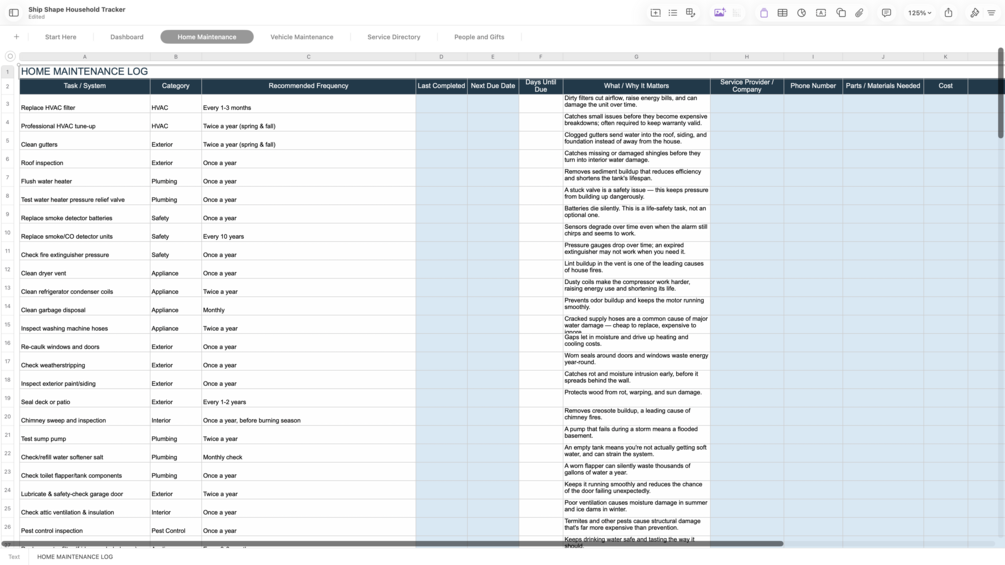
Task: Open the Format paintbrush panel
Action: click(x=974, y=13)
